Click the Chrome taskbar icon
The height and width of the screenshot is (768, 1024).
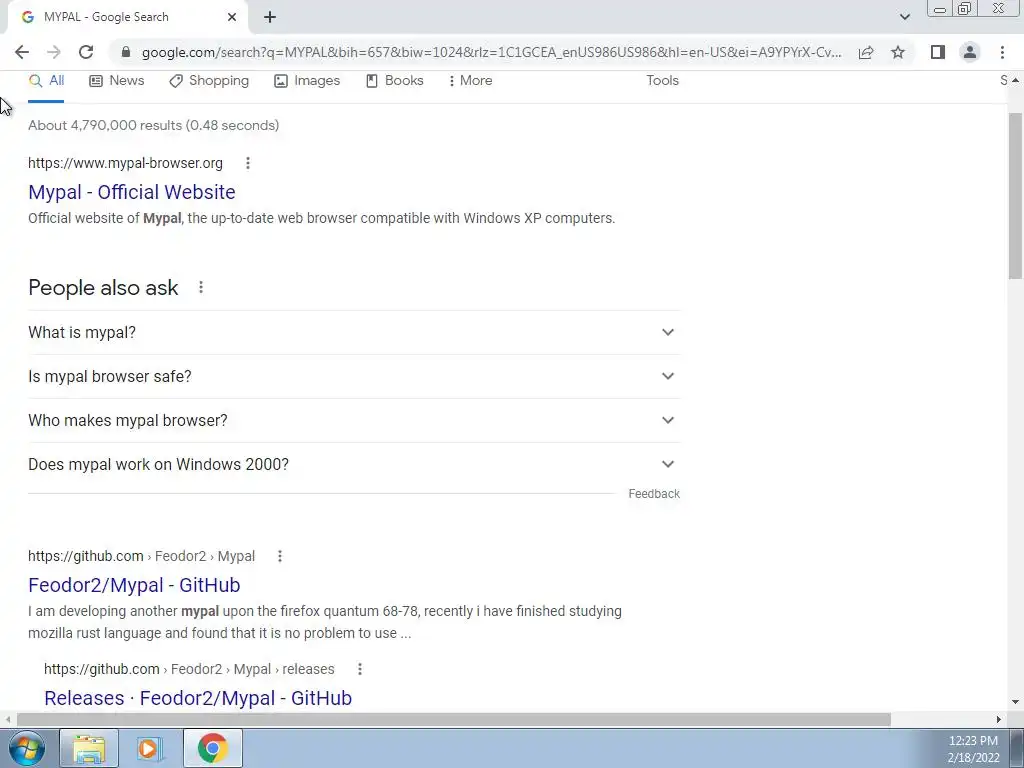[x=213, y=748]
